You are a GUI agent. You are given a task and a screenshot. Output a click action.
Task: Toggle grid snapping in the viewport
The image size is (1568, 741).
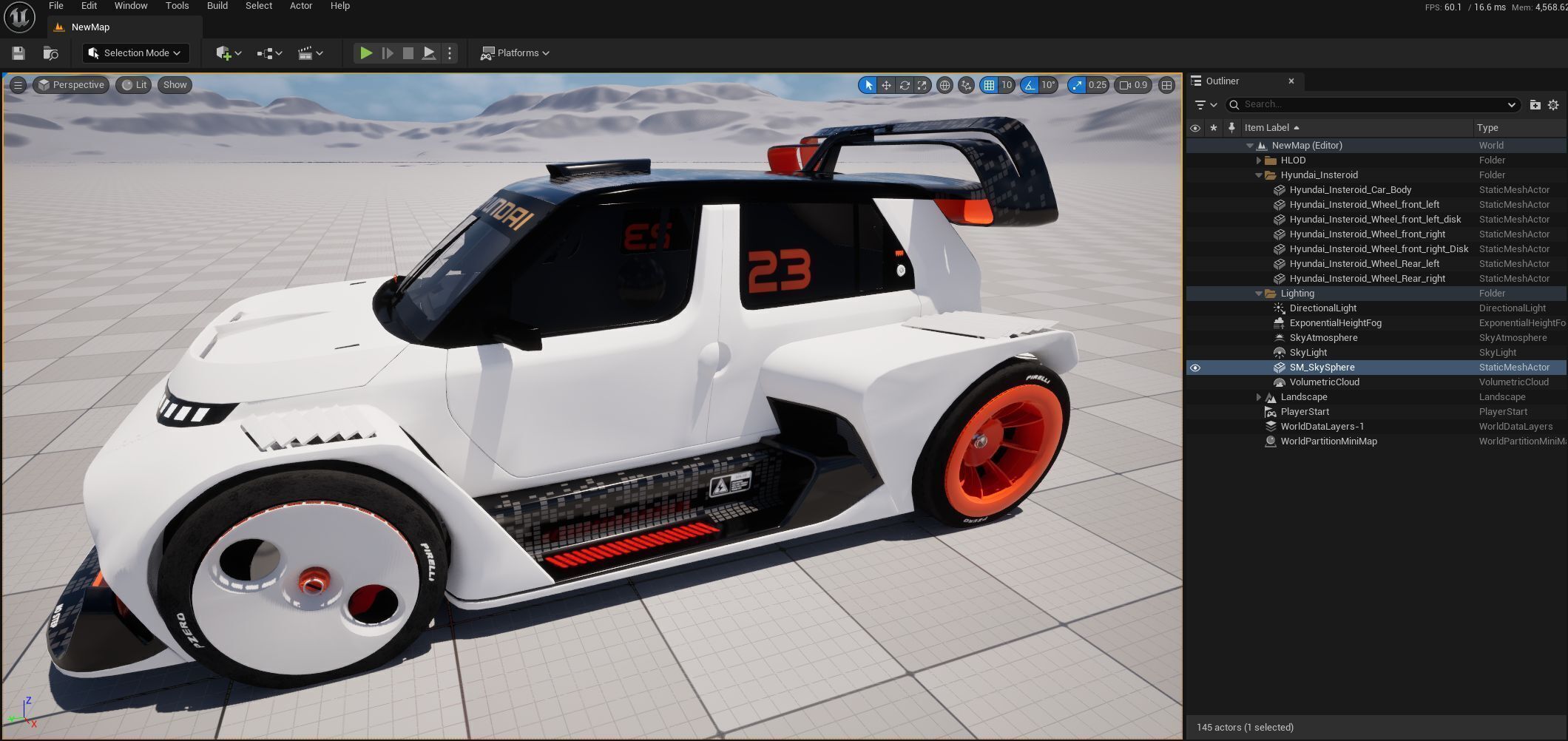[x=989, y=85]
